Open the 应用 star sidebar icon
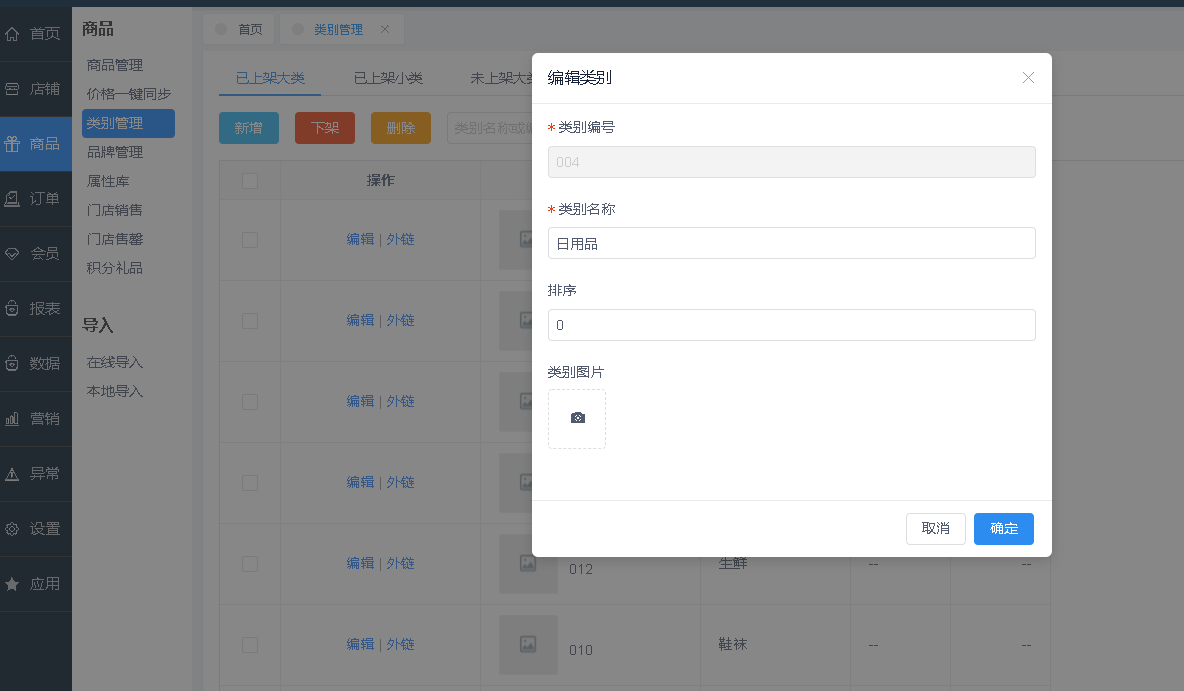1184x691 pixels. click(12, 584)
